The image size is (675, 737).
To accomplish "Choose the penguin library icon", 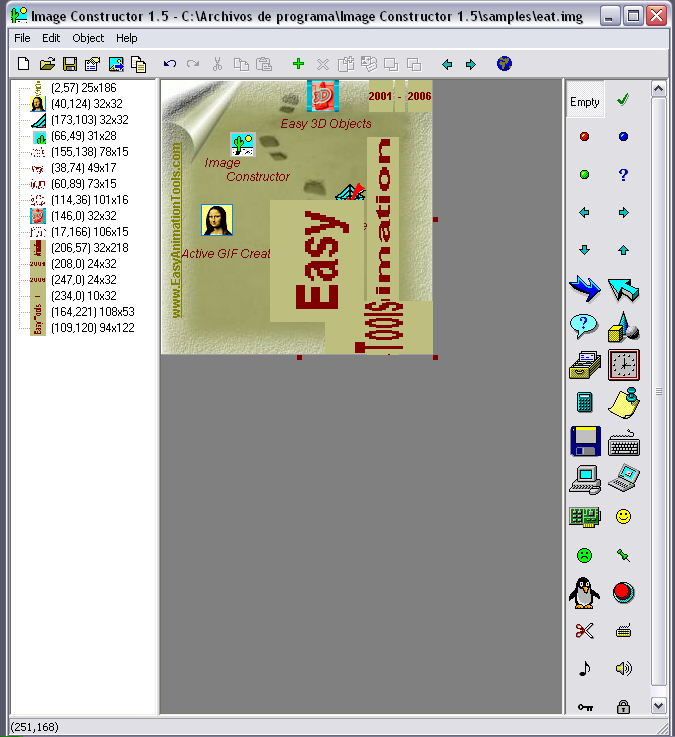I will [584, 593].
